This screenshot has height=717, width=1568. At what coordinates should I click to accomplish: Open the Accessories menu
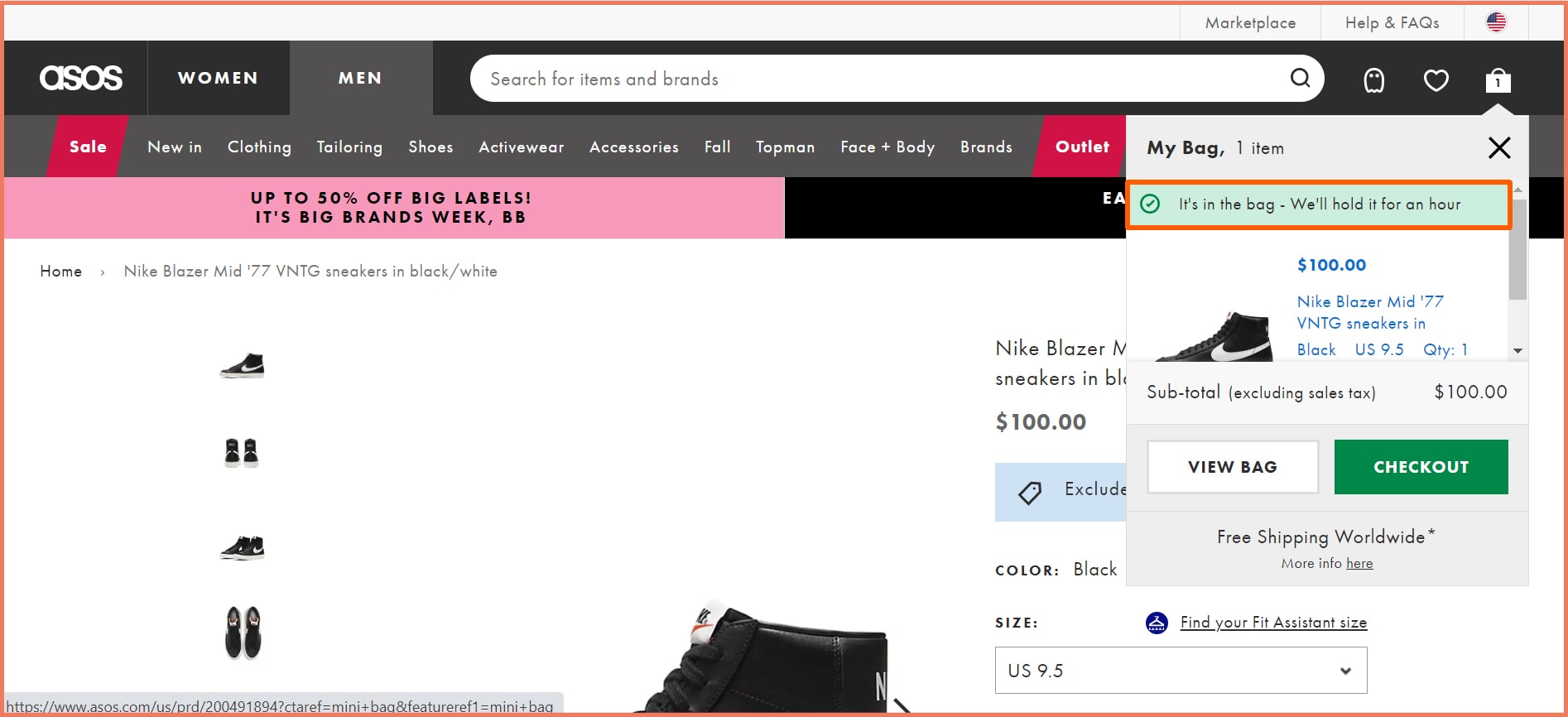[634, 147]
